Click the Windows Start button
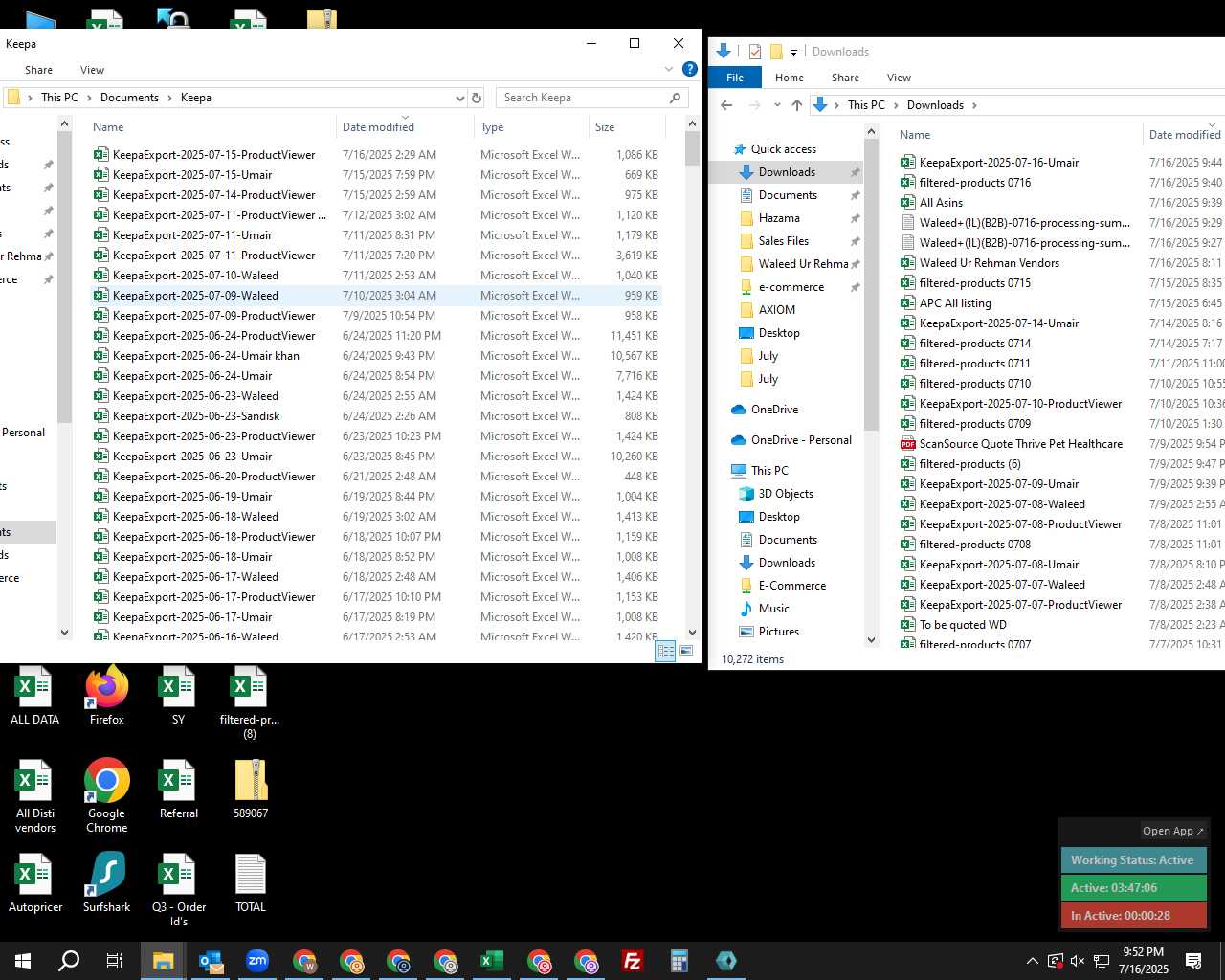This screenshot has width=1225, height=980. (23, 961)
